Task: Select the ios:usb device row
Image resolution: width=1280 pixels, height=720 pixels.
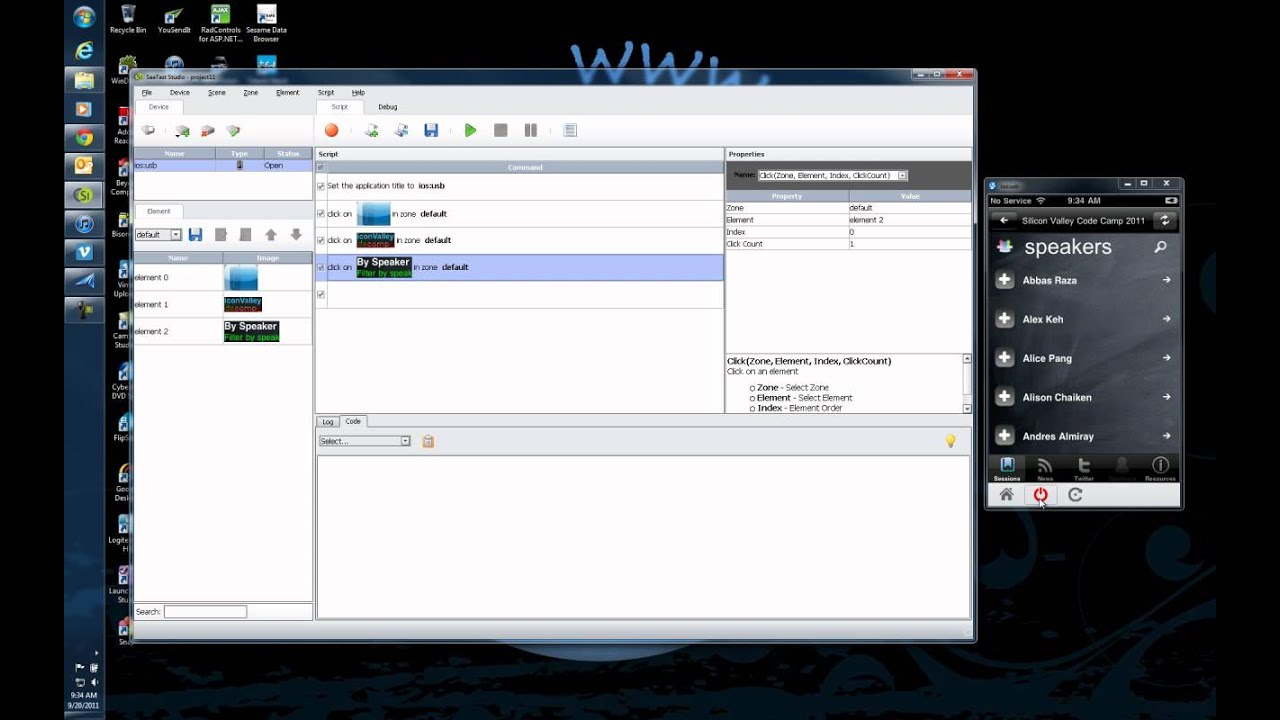Action: pos(224,165)
